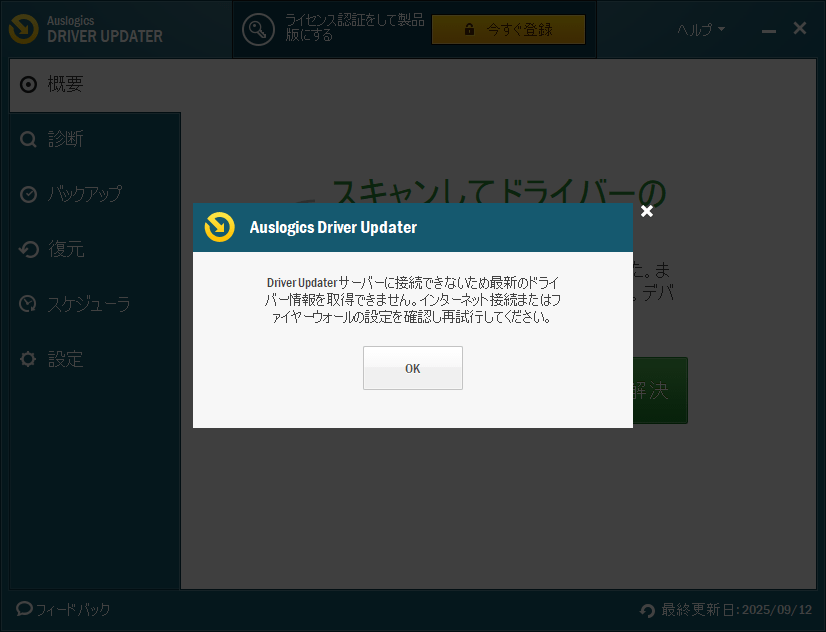Go to the 復元 restore section

click(x=95, y=249)
